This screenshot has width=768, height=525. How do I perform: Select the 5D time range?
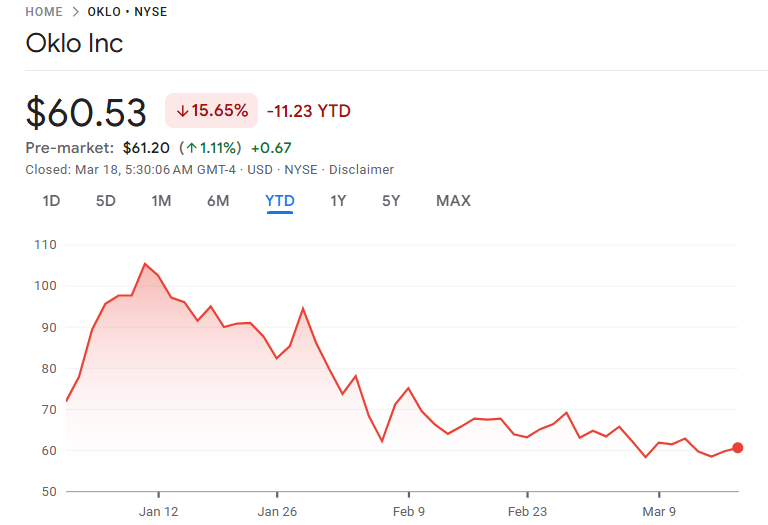tap(106, 201)
